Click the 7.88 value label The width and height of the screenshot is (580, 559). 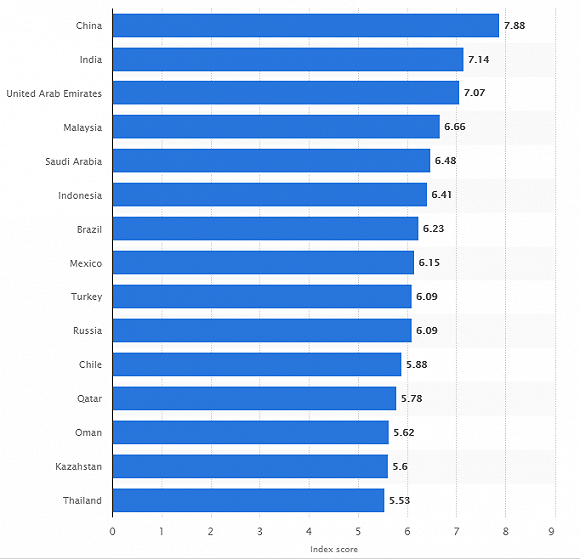coord(514,26)
